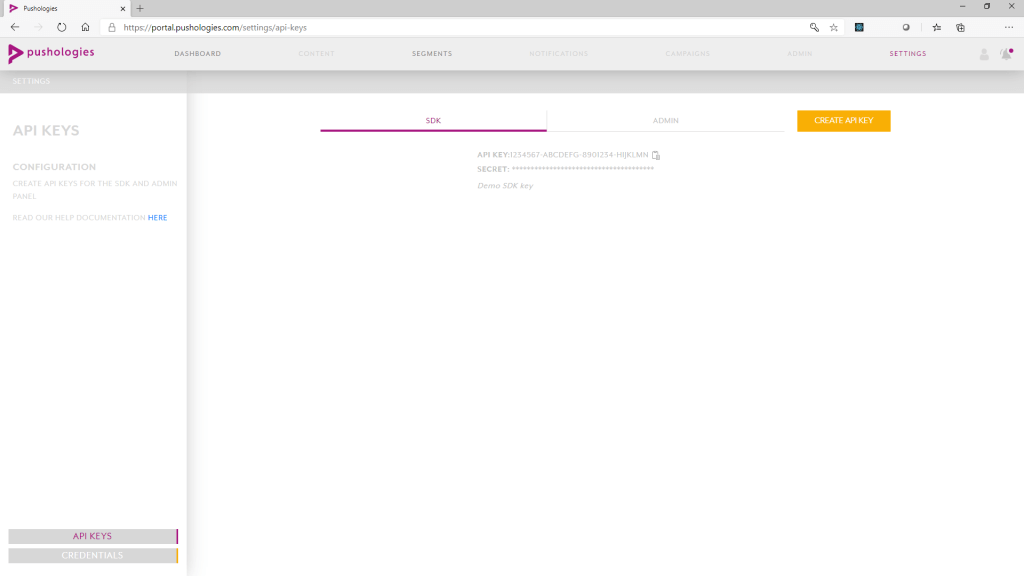1024x576 pixels.
Task: Click the masked secret value
Action: (x=583, y=168)
